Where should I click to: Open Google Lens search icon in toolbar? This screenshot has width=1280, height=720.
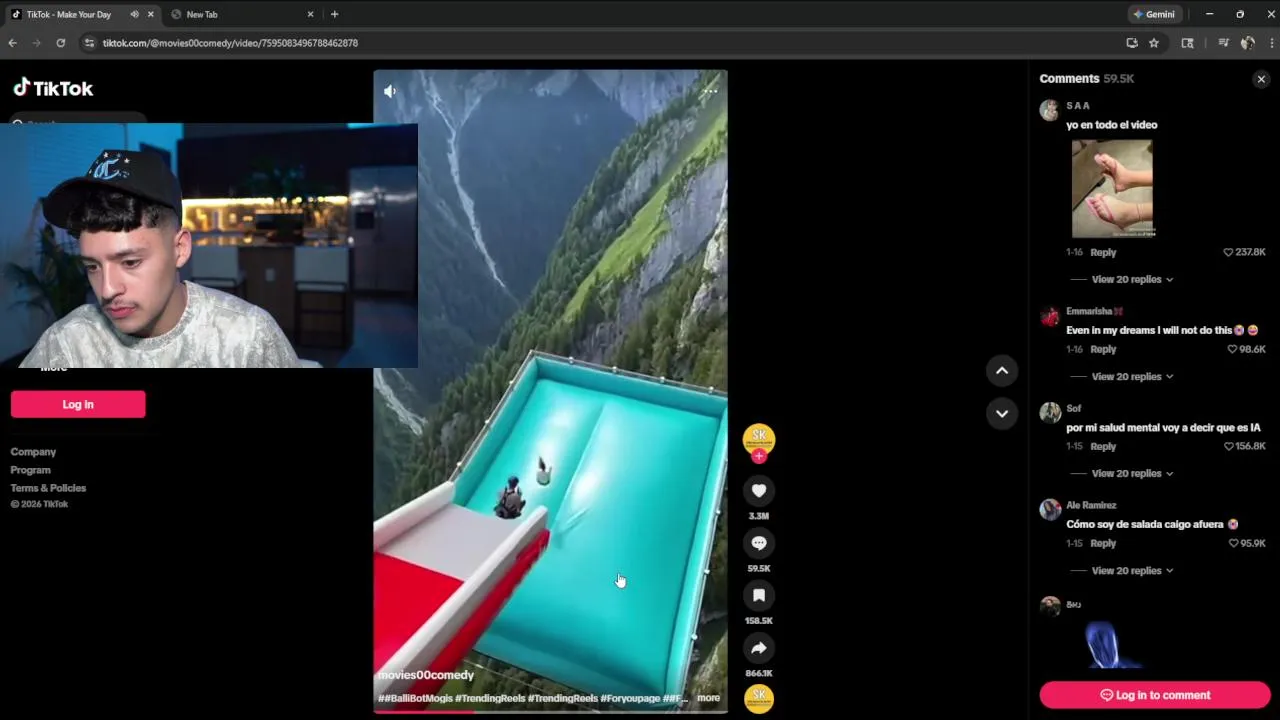tap(1187, 43)
